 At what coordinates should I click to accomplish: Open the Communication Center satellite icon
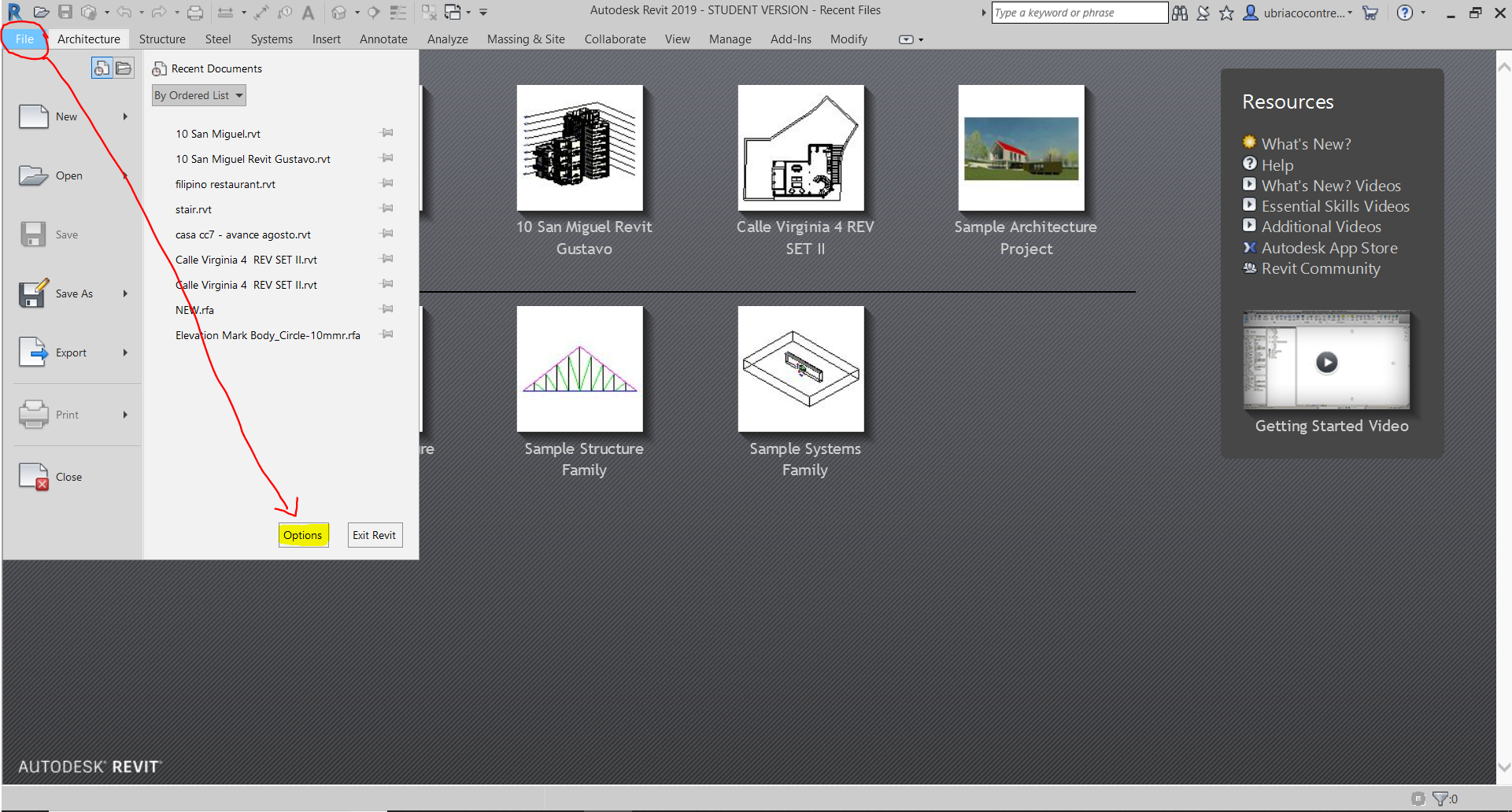(x=1203, y=13)
